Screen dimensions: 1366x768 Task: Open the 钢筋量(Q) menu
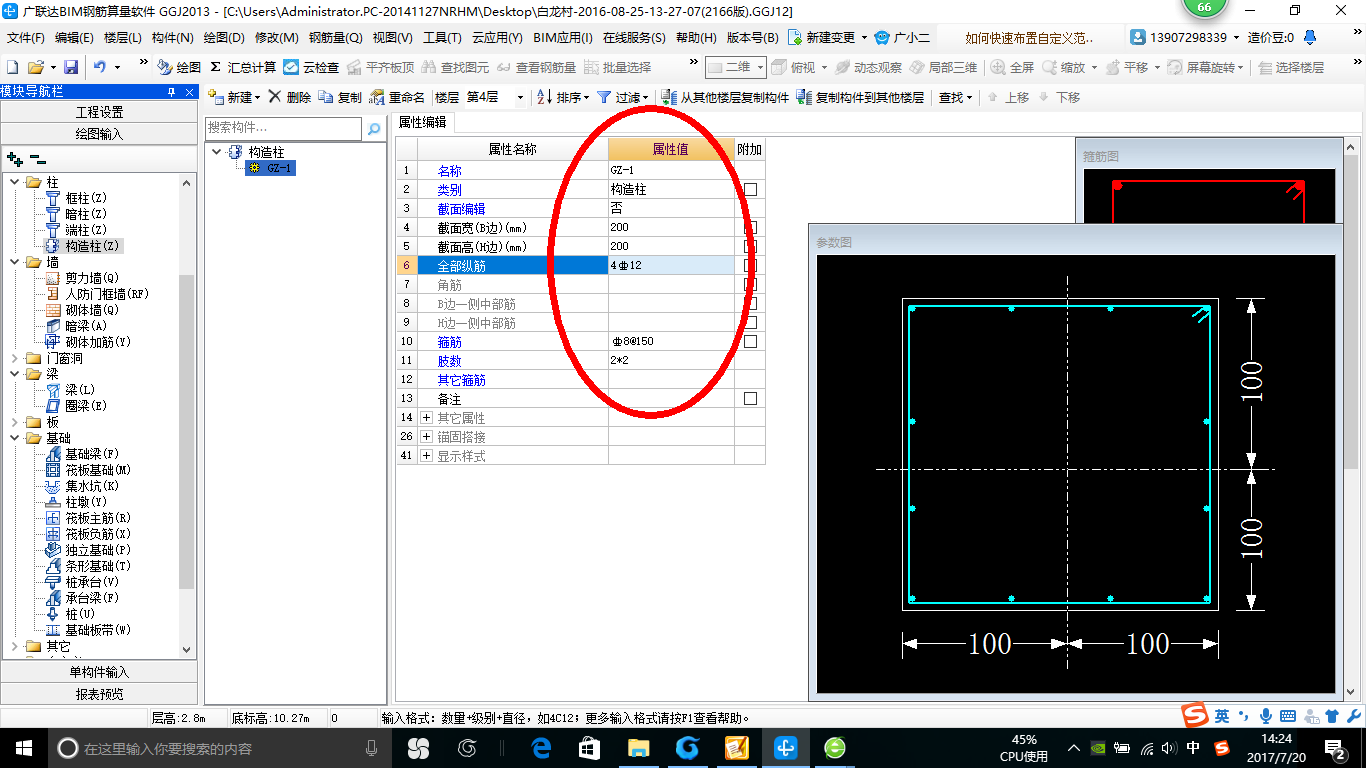point(335,38)
